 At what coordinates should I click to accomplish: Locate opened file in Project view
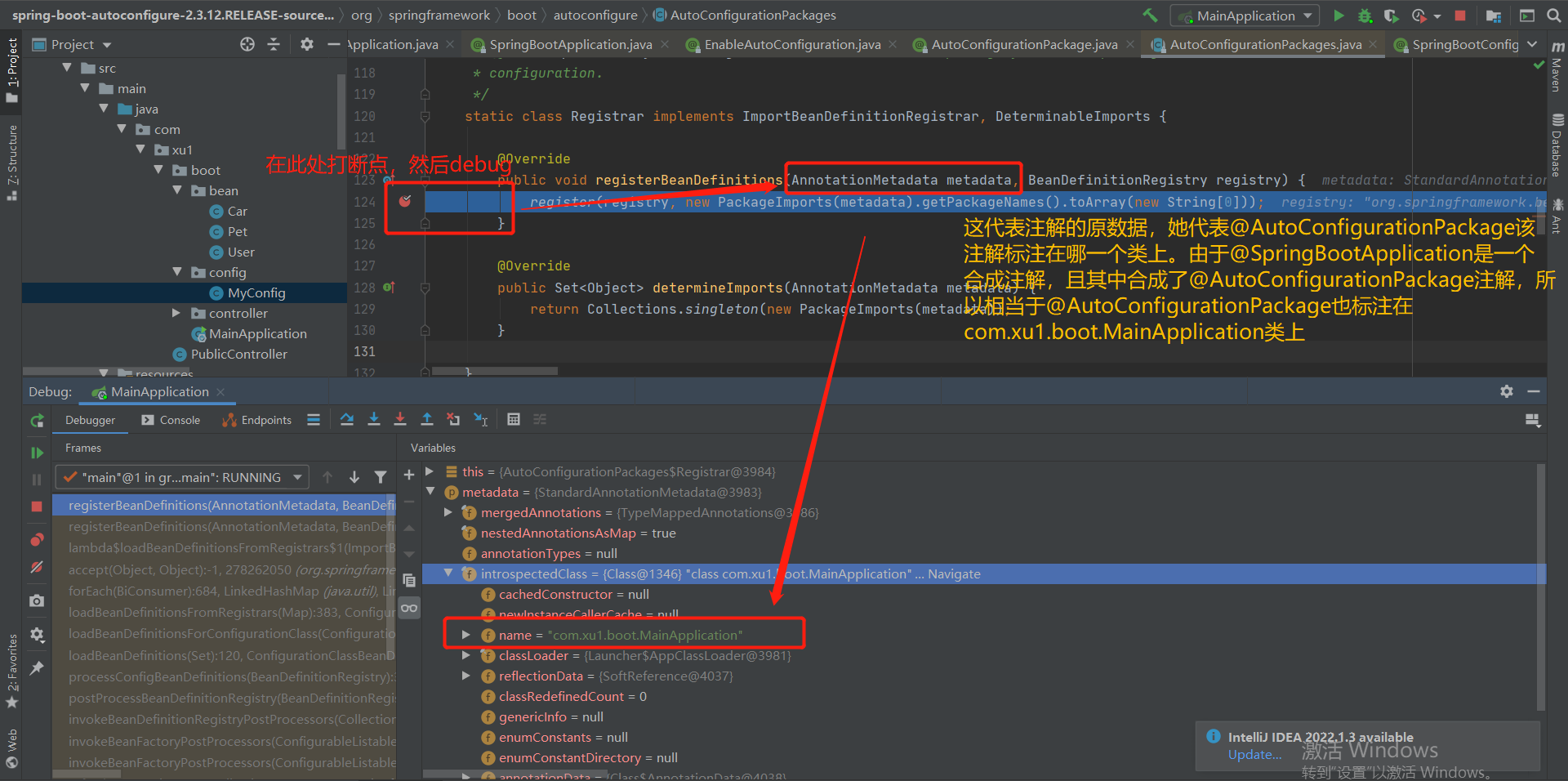(247, 44)
